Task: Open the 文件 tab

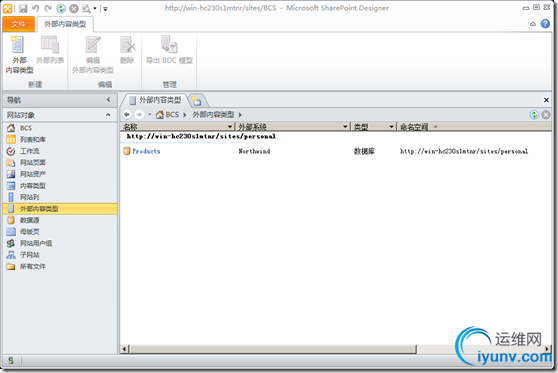Action: click(18, 24)
